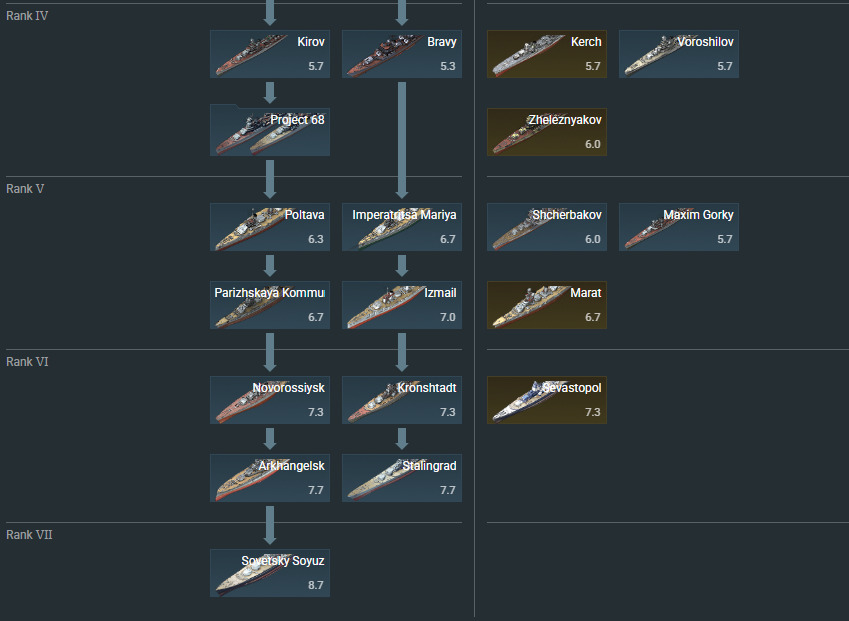The height and width of the screenshot is (621, 849).
Task: Click the Izmail battlecruiser tile
Action: 402,305
